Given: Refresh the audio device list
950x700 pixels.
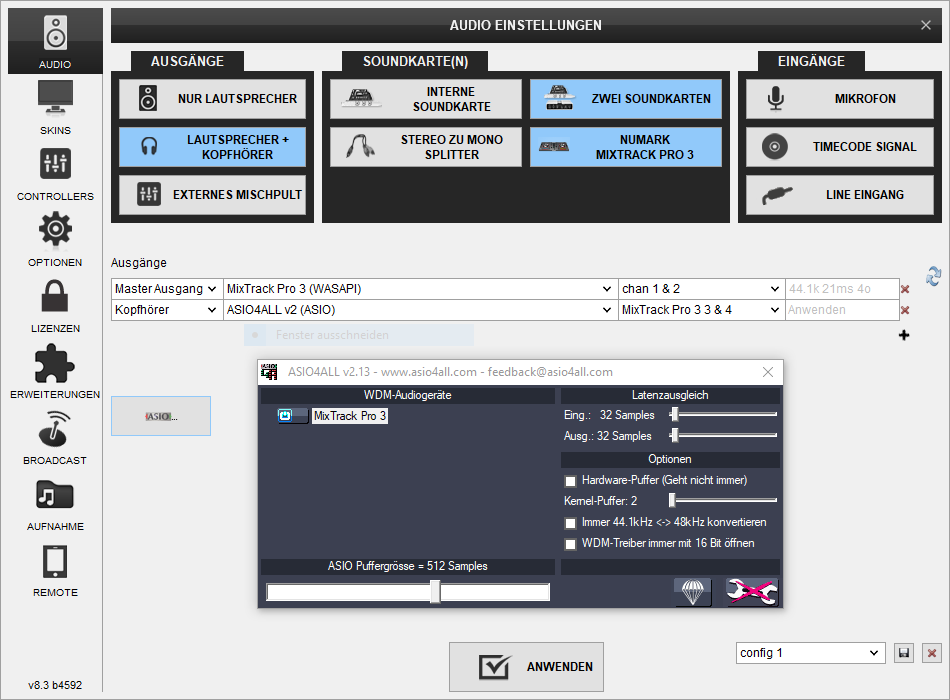Looking at the screenshot, I should pos(934,276).
